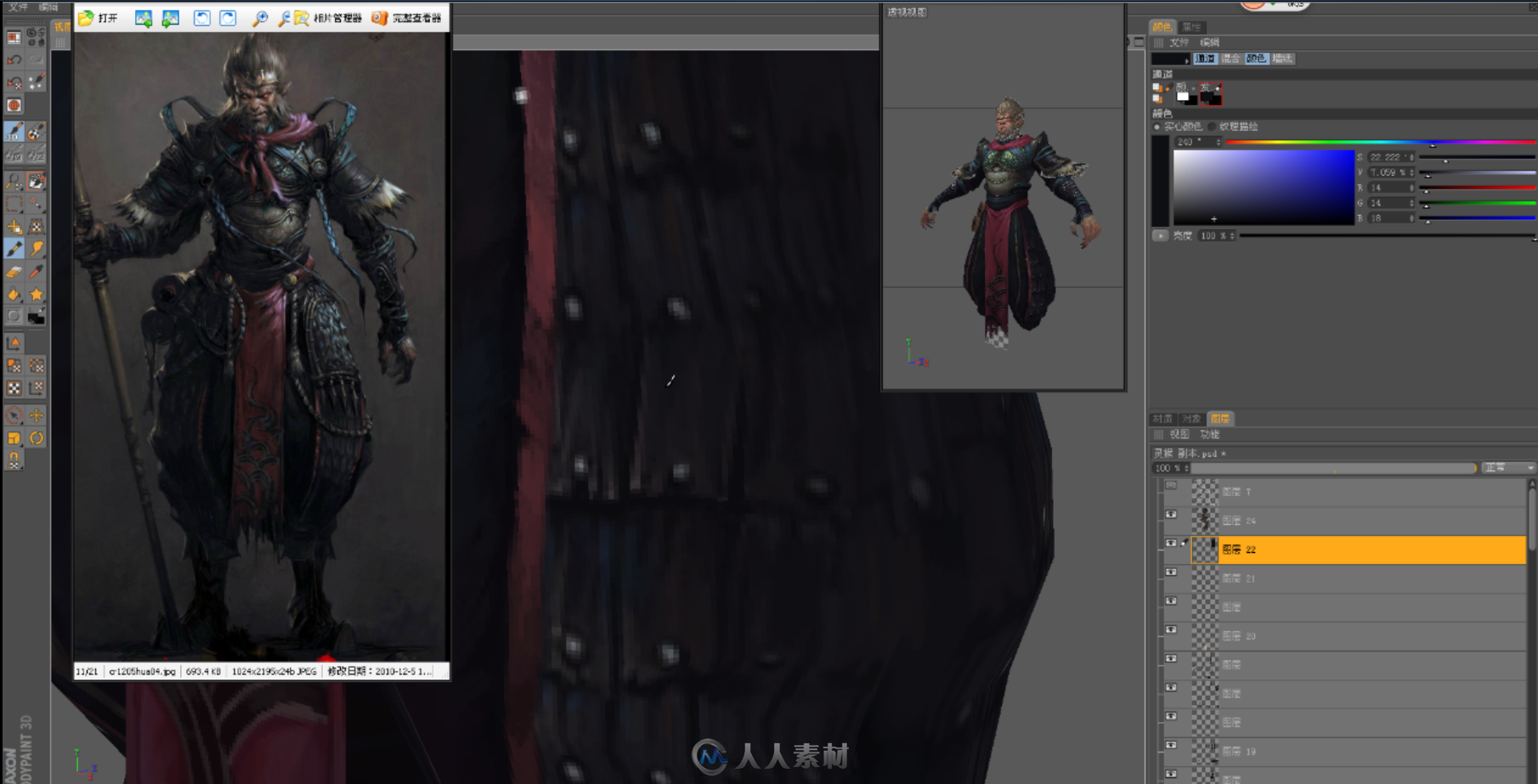Go to next image in viewer toolbar

tap(171, 18)
